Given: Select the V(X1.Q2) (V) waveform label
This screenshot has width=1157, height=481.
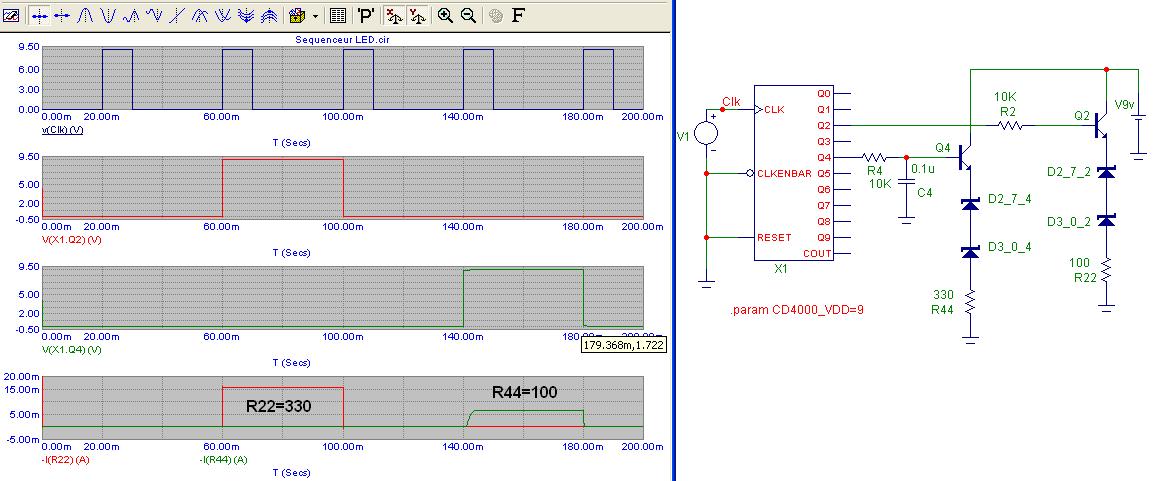Looking at the screenshot, I should (72, 240).
